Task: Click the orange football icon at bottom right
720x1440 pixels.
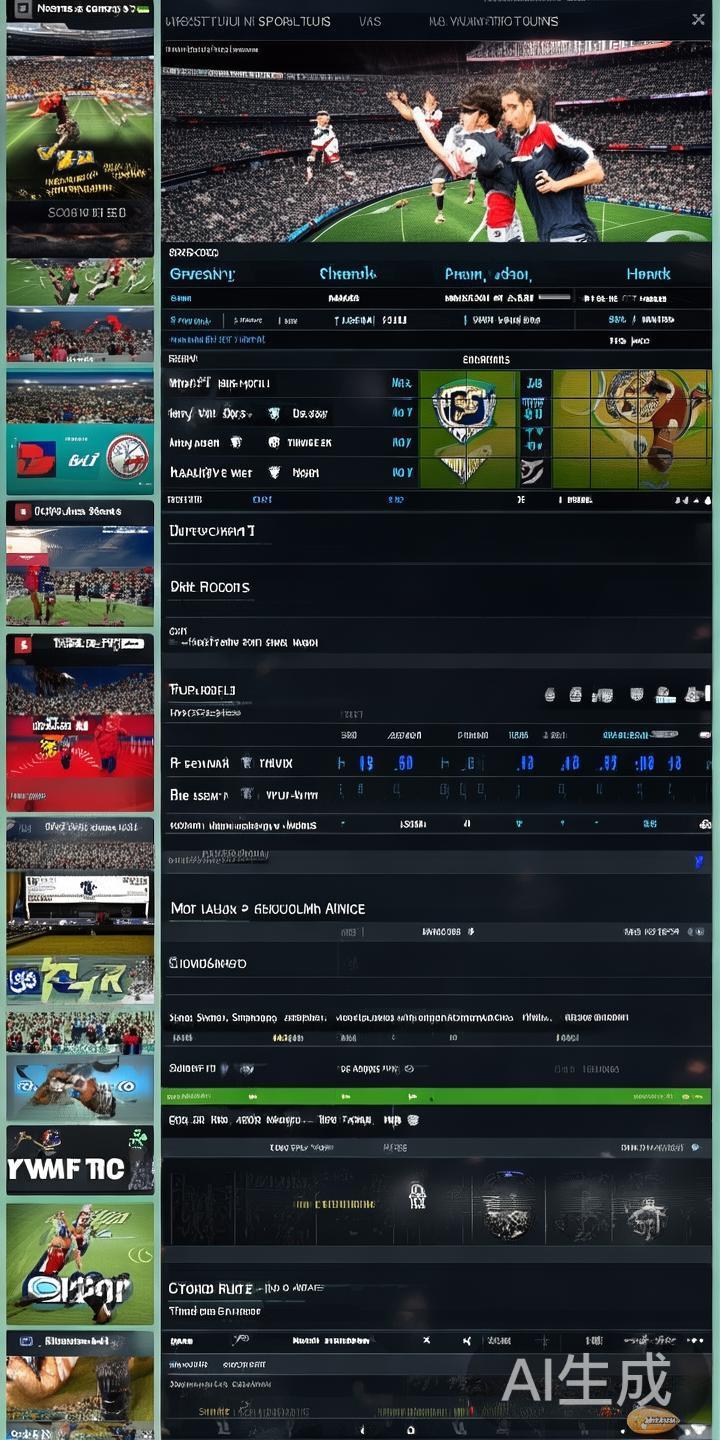Action: (x=652, y=1418)
